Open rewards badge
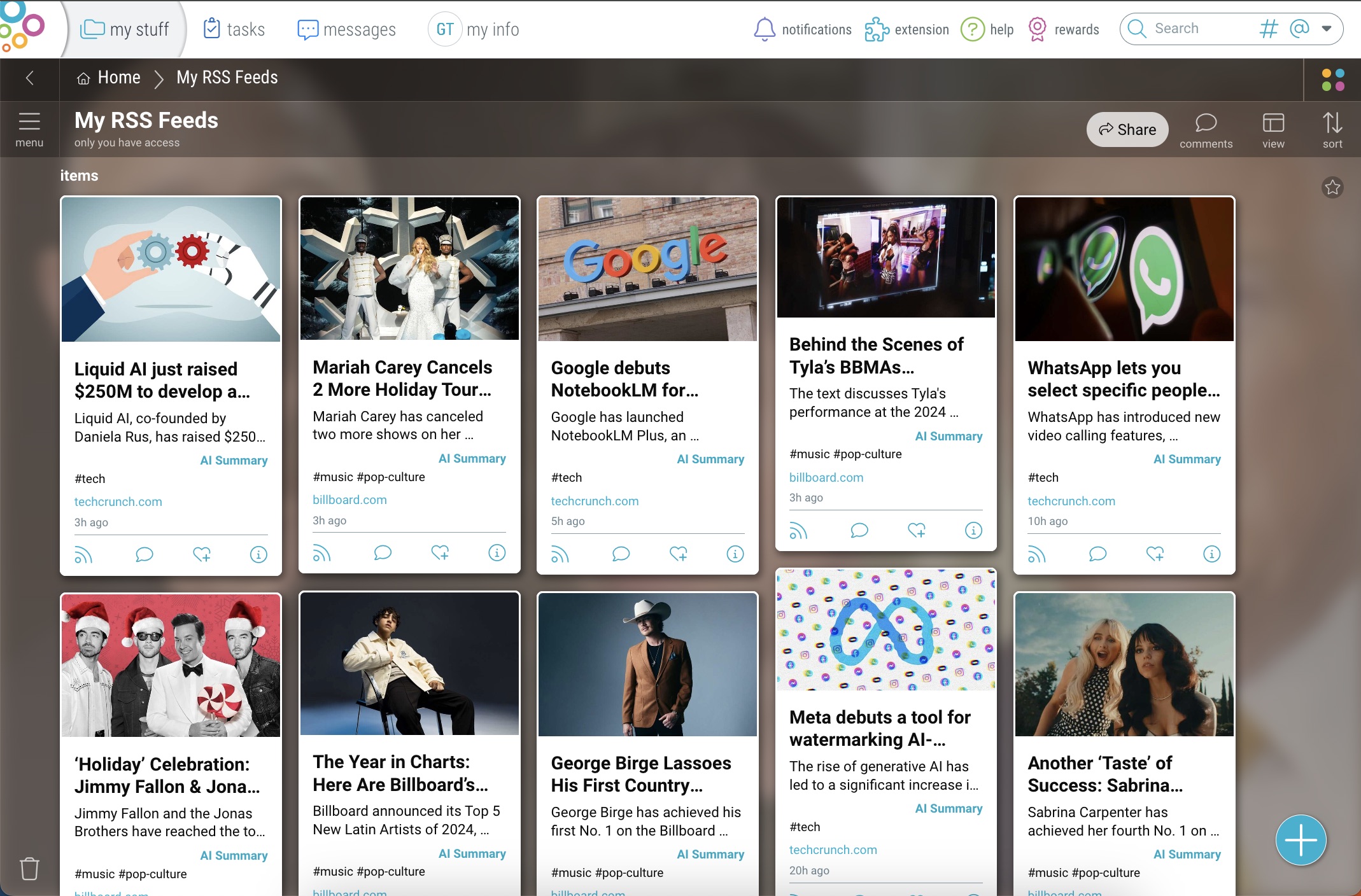This screenshot has width=1361, height=896. 1063,29
